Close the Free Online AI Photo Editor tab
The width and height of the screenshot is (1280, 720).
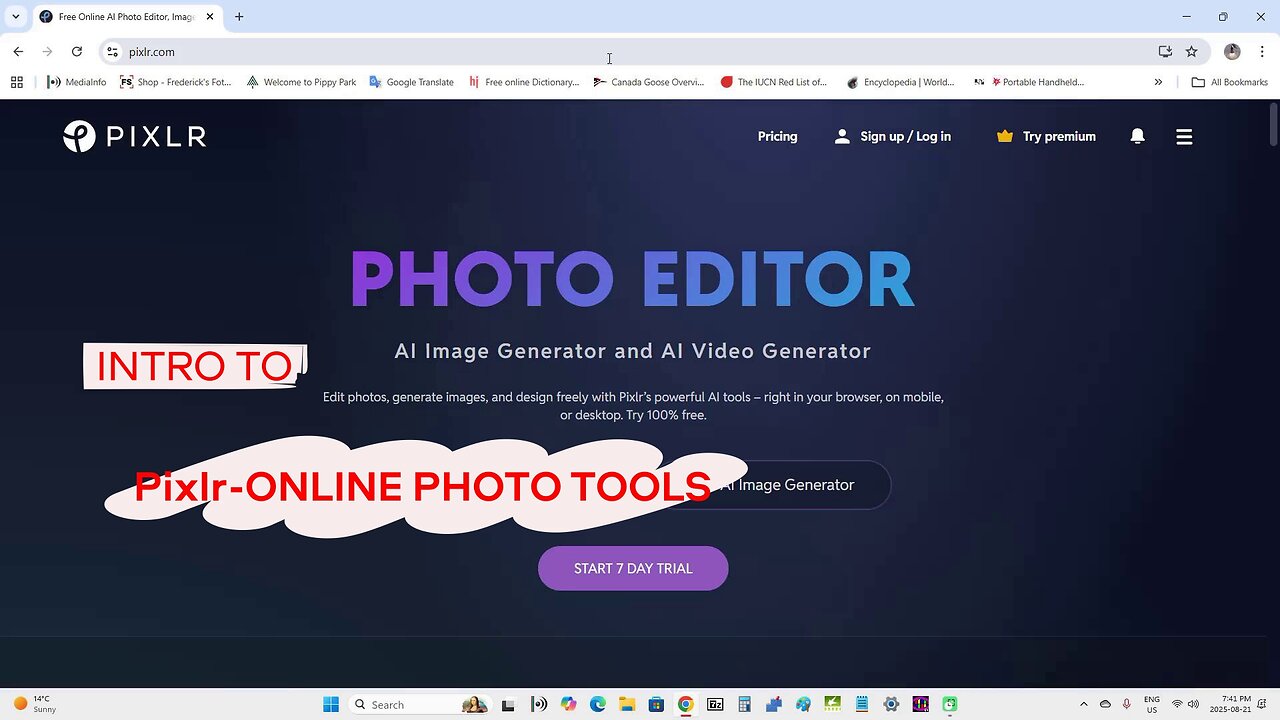pyautogui.click(x=210, y=17)
